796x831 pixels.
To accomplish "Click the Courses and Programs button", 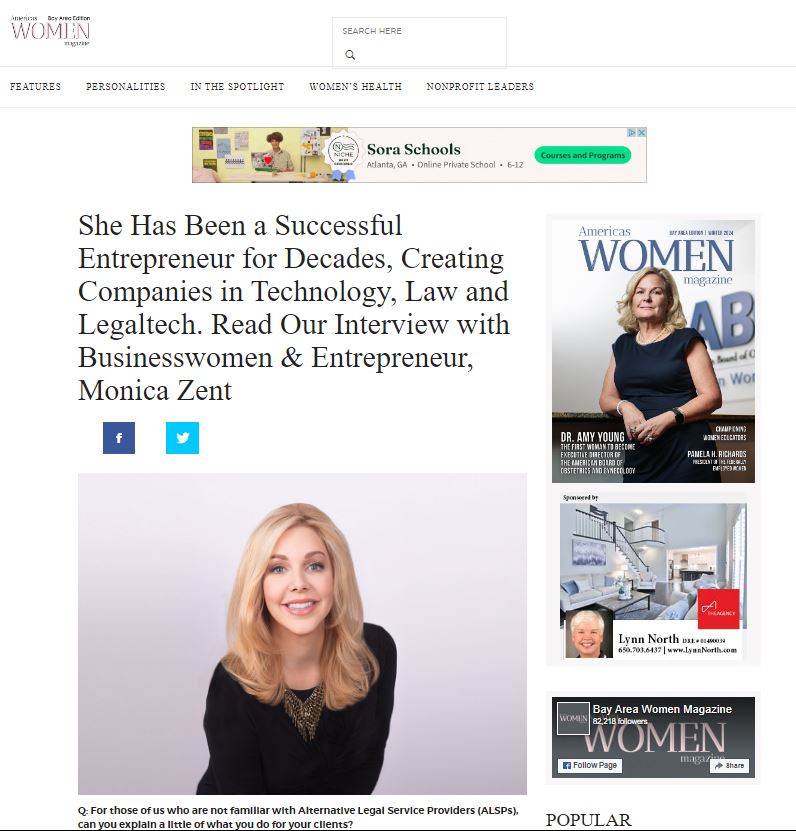I will click(583, 155).
